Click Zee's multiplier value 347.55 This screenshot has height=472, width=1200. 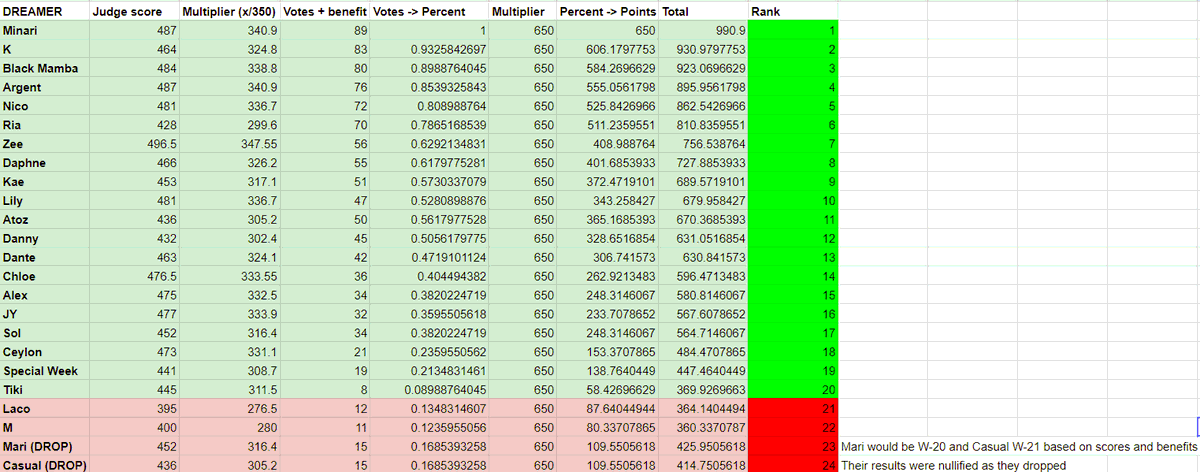click(x=231, y=145)
